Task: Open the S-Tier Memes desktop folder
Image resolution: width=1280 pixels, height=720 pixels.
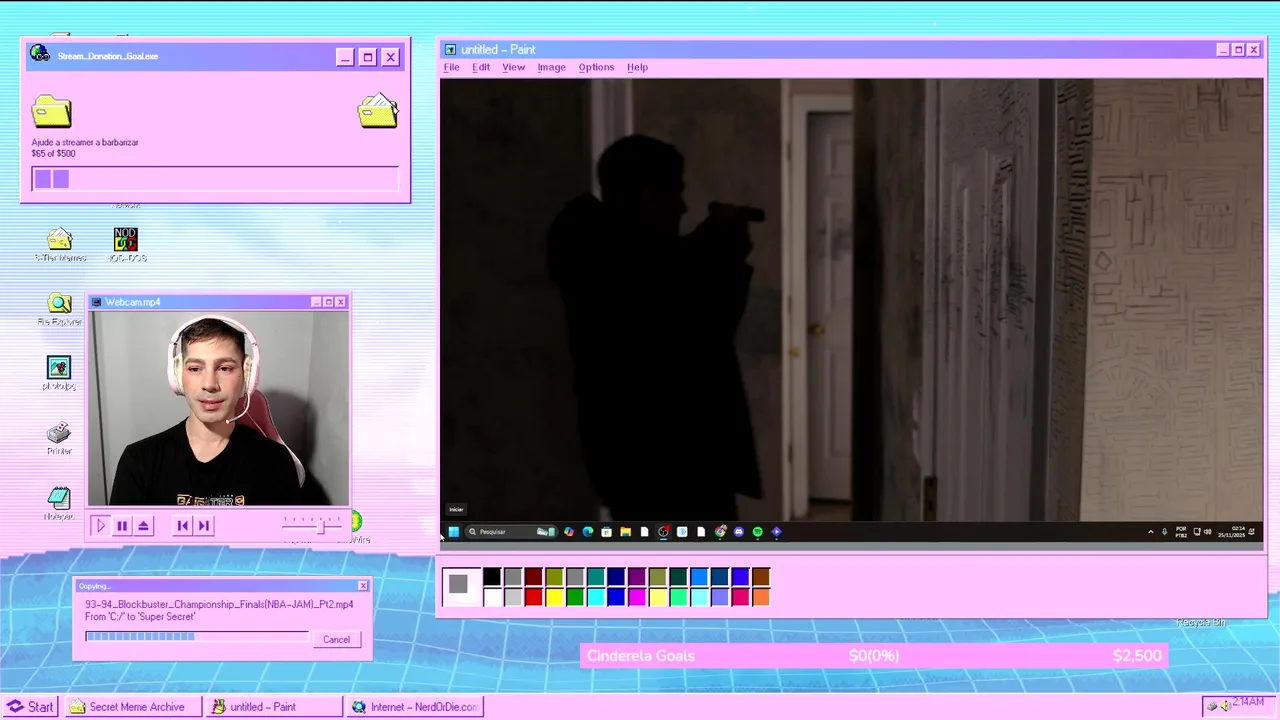Action: pos(60,245)
